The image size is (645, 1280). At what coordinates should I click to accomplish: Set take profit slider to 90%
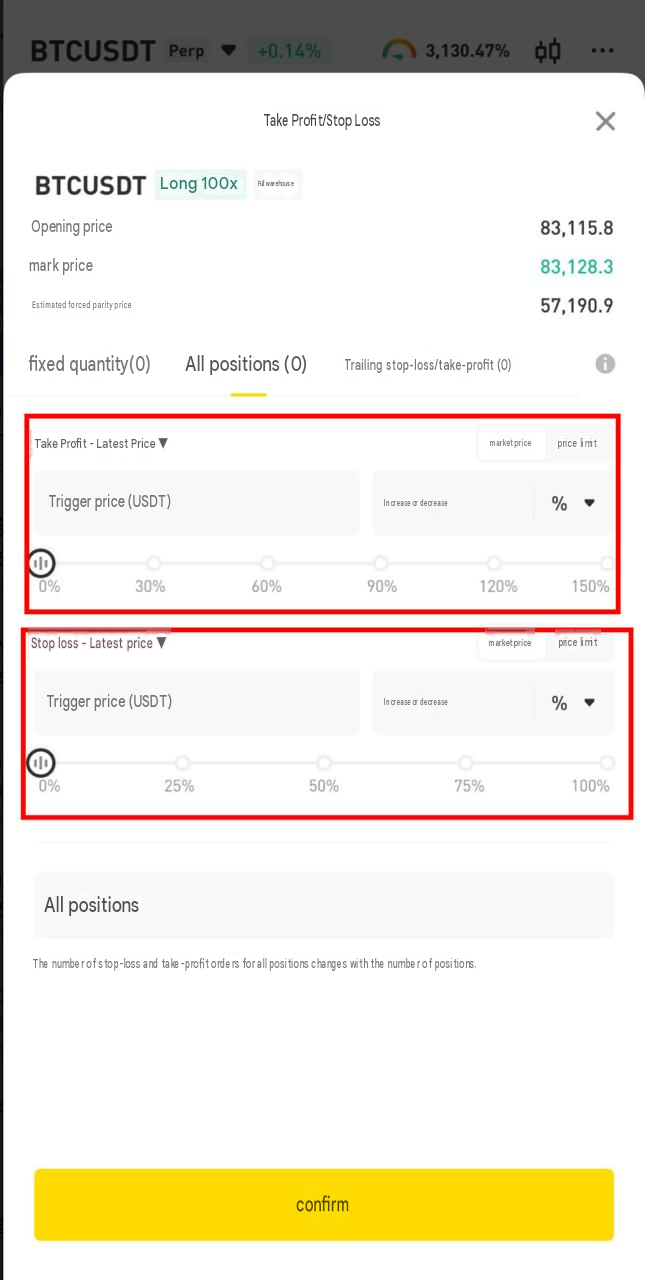(x=381, y=563)
